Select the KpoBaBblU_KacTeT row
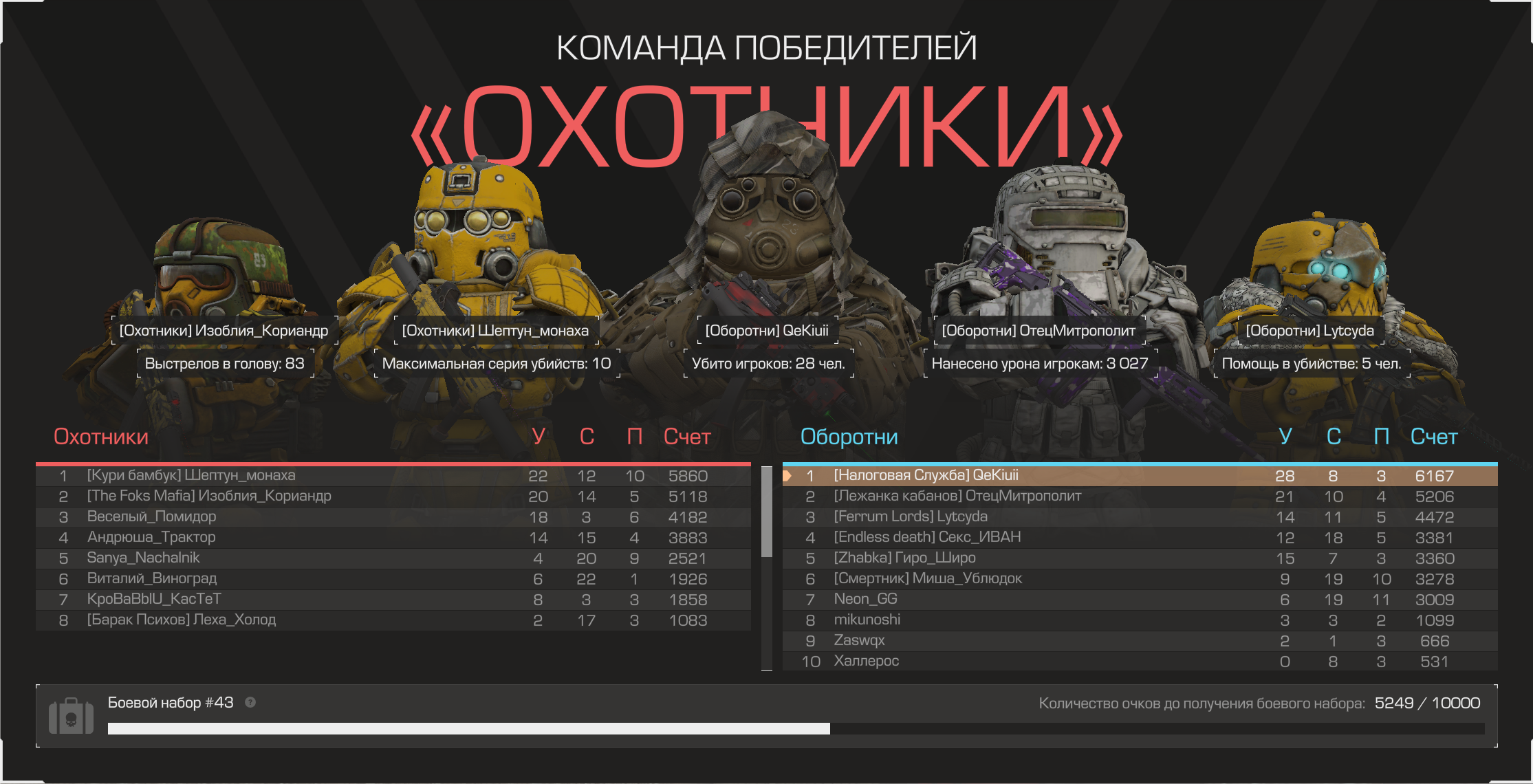1533x784 pixels. [393, 600]
